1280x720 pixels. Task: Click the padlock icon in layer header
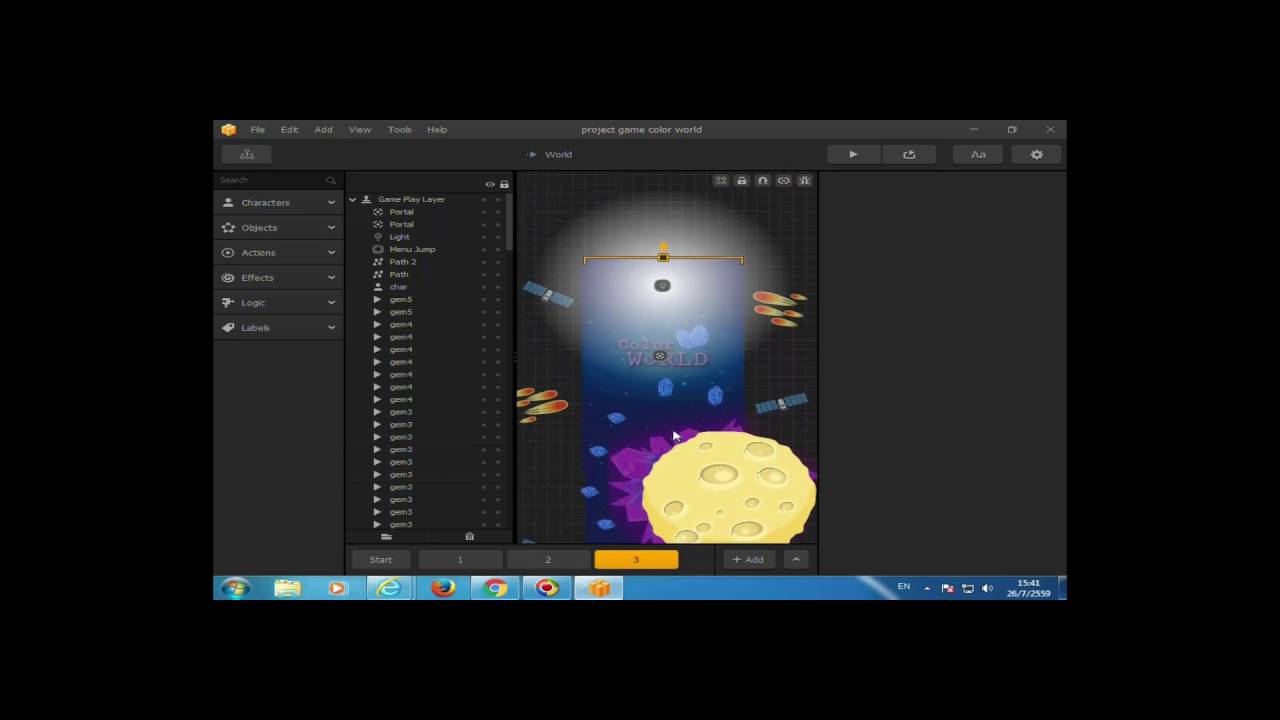point(504,184)
